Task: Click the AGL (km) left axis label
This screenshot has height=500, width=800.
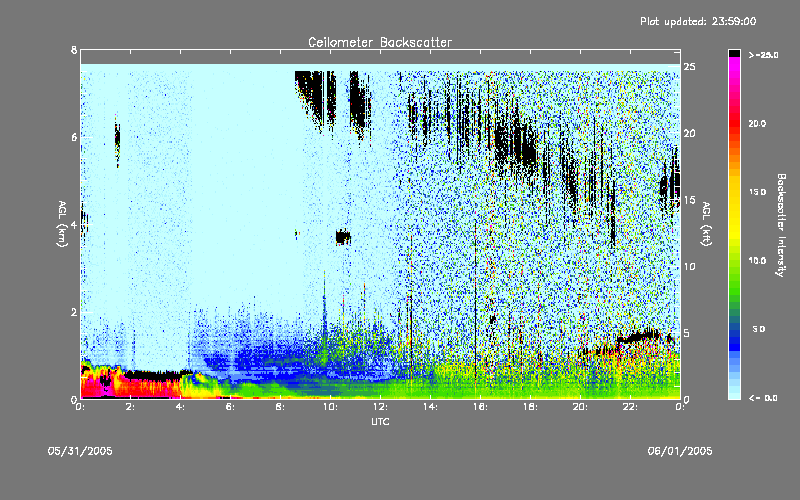Action: pos(62,224)
